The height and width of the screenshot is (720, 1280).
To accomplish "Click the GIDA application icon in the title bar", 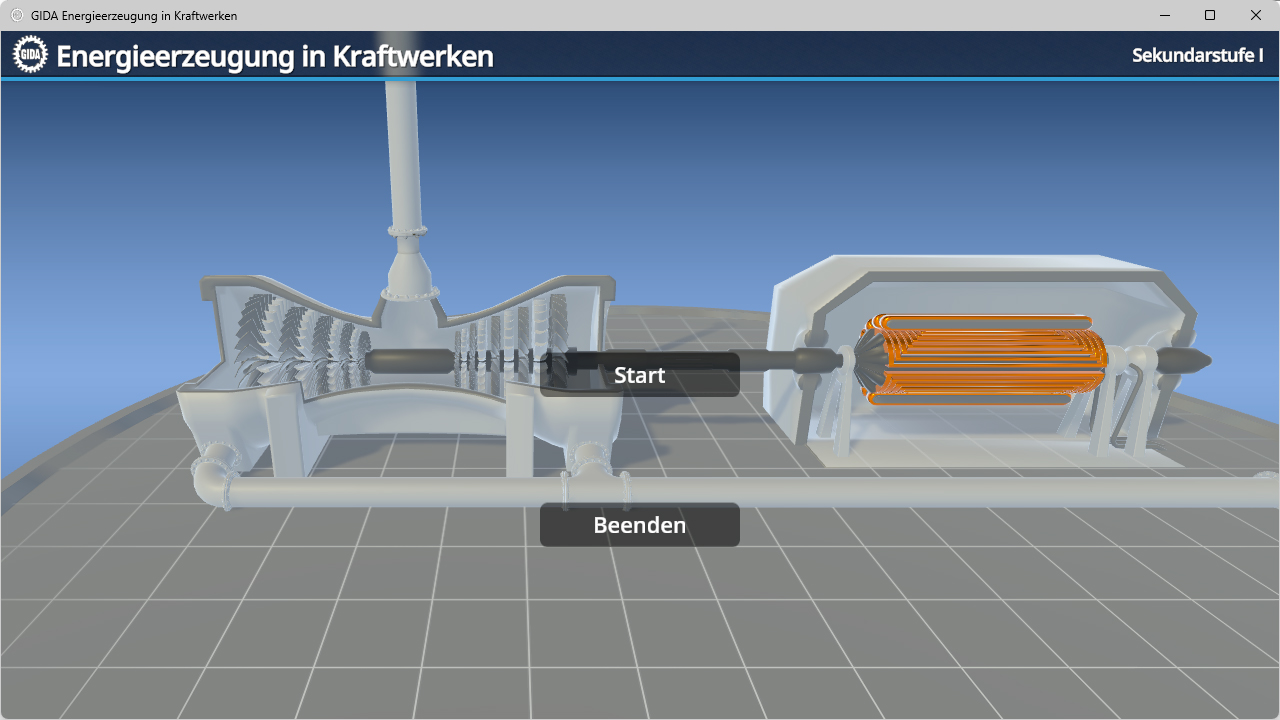I will click(16, 15).
